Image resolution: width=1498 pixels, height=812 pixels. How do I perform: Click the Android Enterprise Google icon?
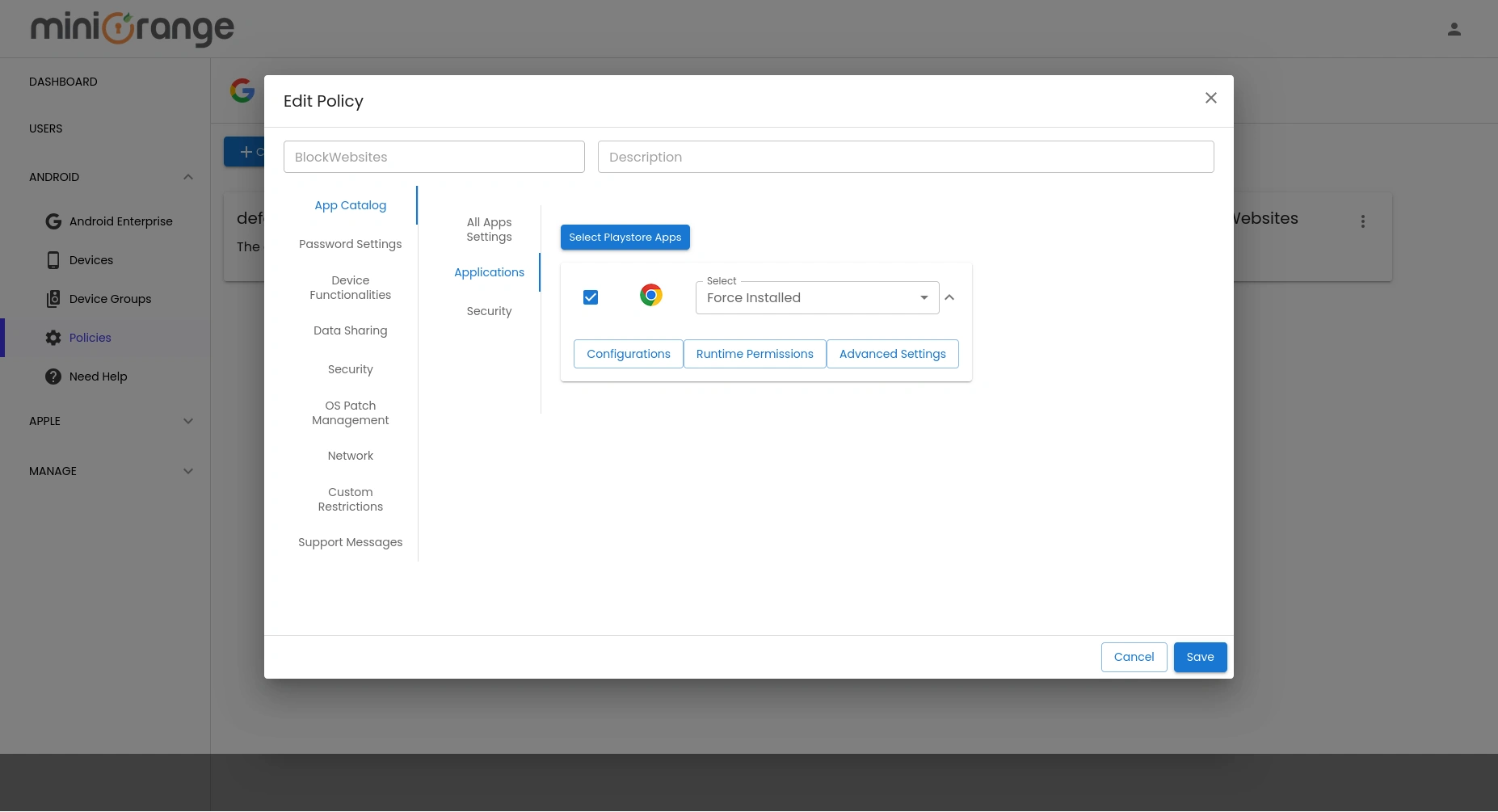coord(53,221)
